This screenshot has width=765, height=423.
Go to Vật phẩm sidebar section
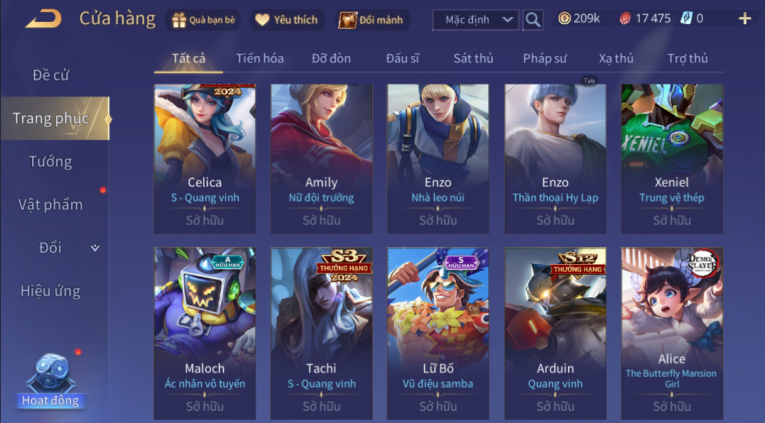(50, 204)
